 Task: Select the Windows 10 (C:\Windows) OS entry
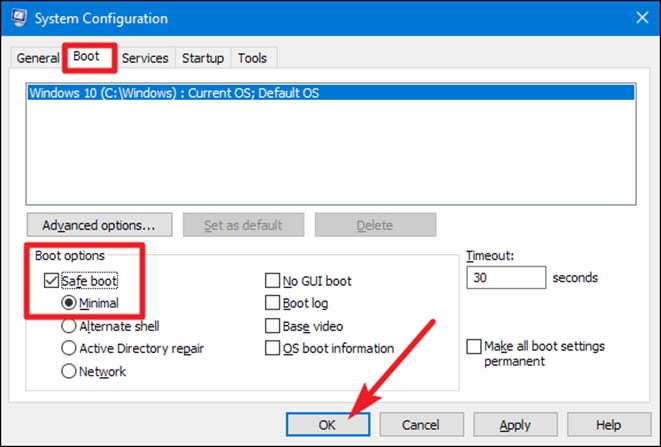click(331, 93)
